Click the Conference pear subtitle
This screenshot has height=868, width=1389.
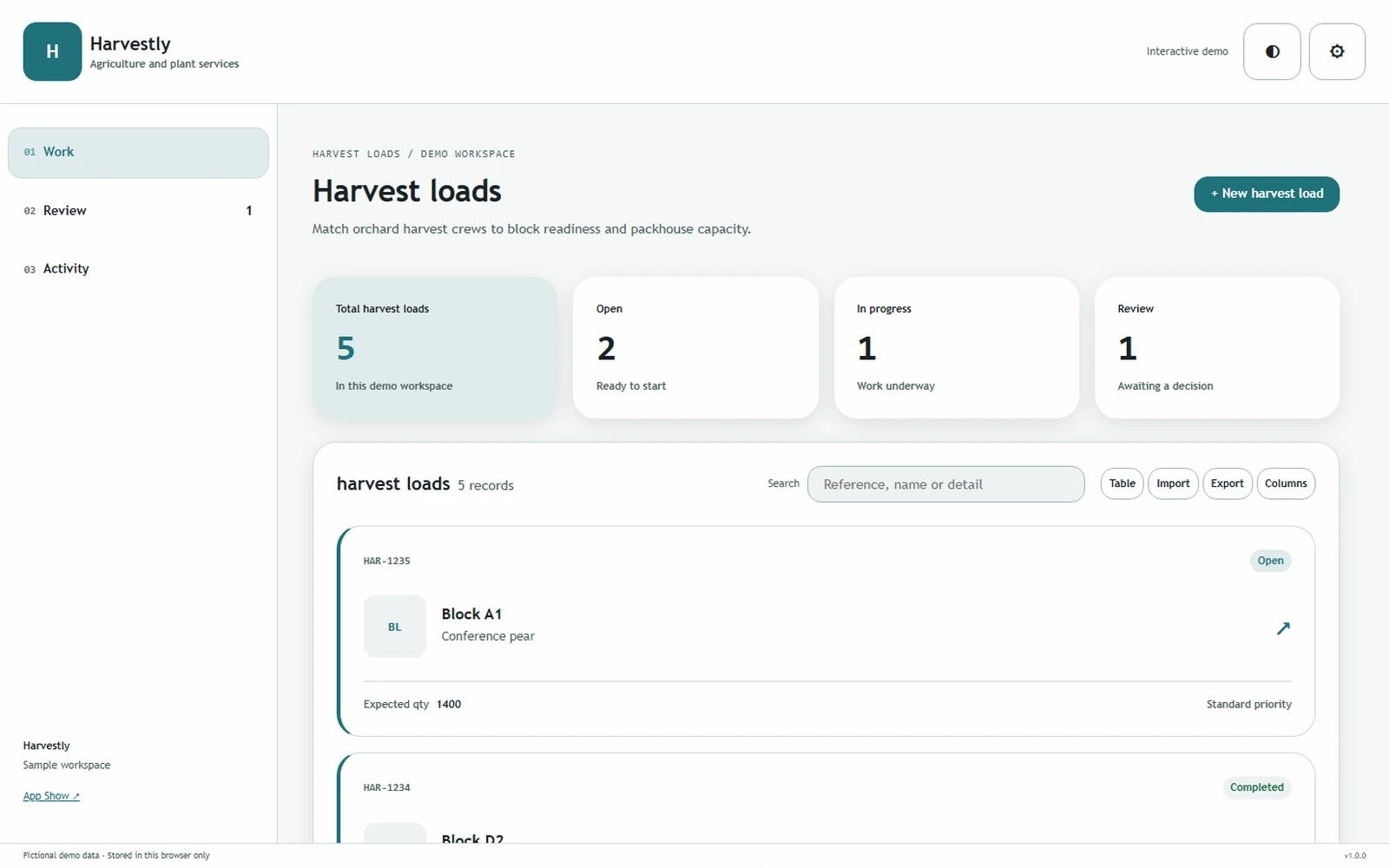tap(488, 636)
